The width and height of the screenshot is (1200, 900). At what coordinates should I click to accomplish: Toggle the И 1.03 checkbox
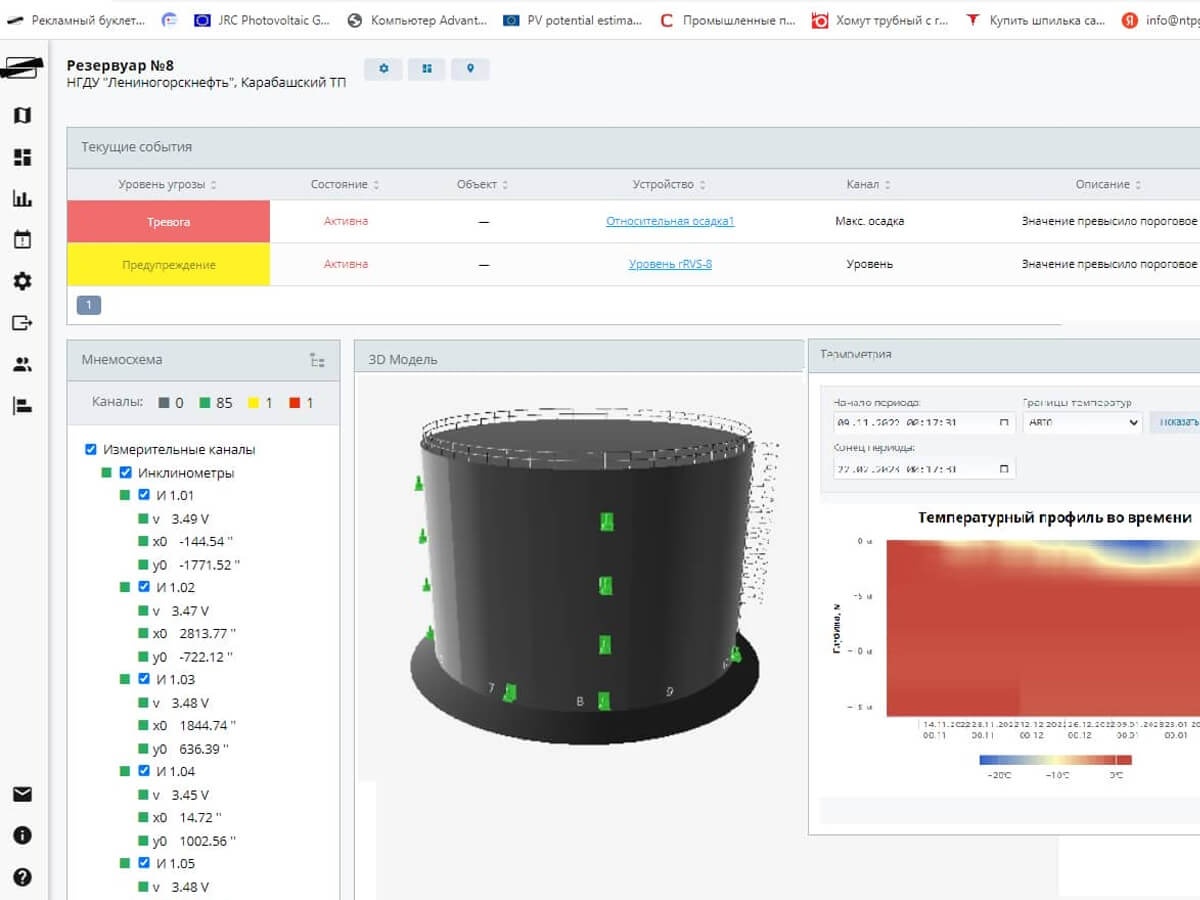144,680
